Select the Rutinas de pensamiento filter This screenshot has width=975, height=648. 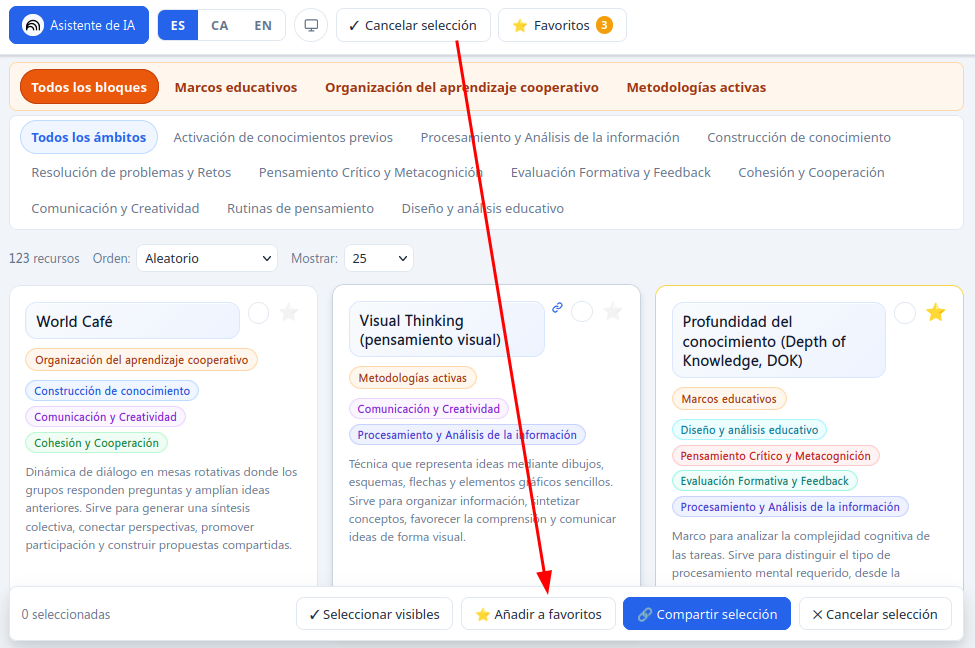(x=300, y=208)
